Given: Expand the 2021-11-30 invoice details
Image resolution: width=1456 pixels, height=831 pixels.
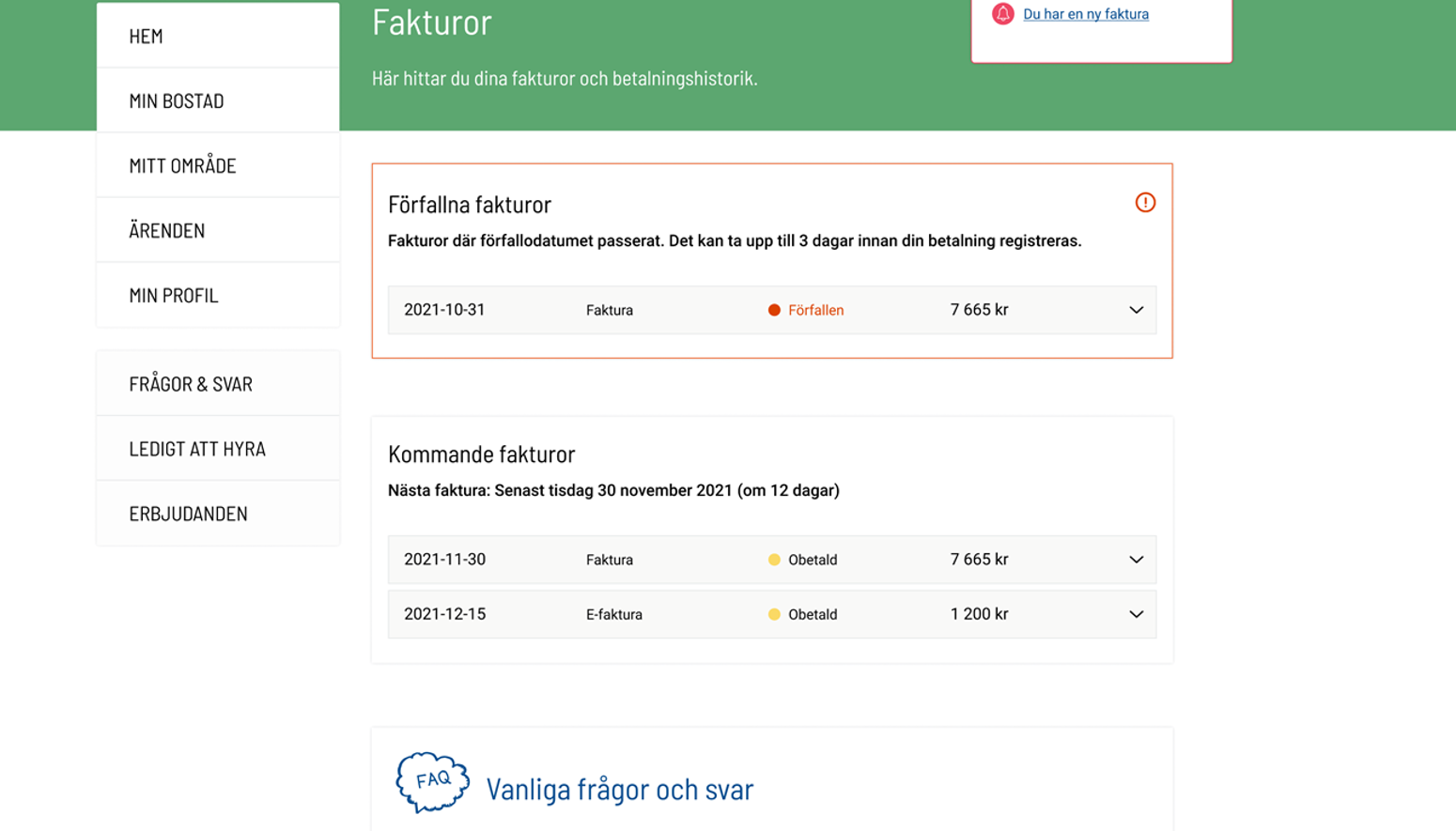Looking at the screenshot, I should coord(1136,561).
